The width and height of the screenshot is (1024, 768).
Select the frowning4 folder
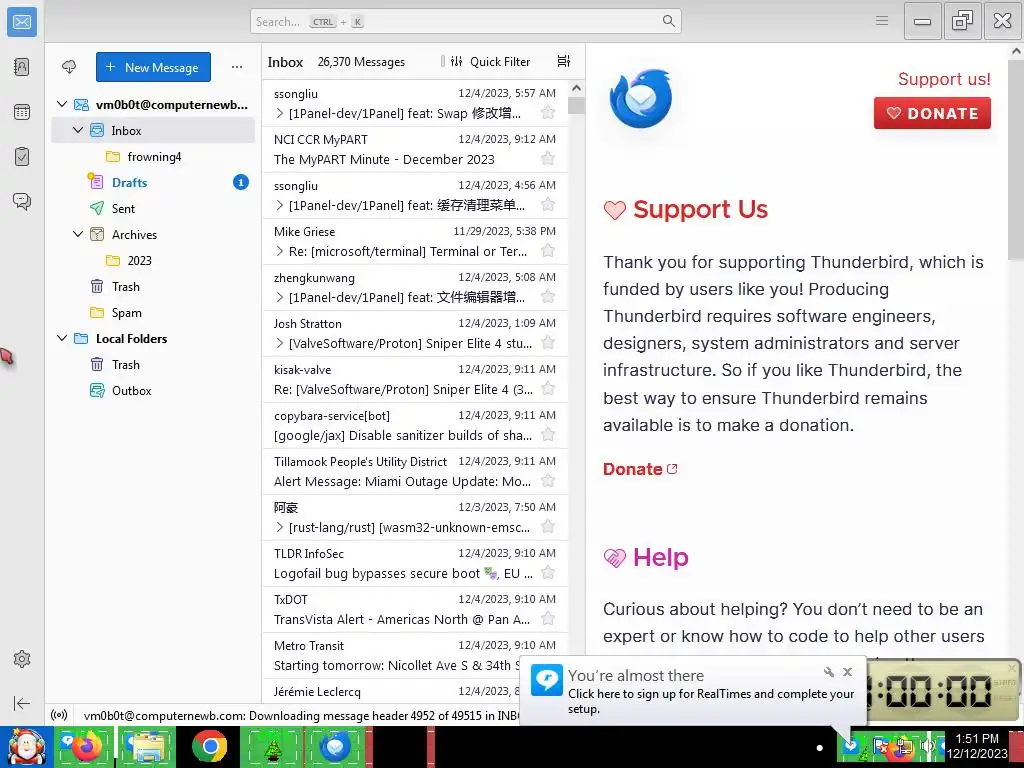click(153, 157)
